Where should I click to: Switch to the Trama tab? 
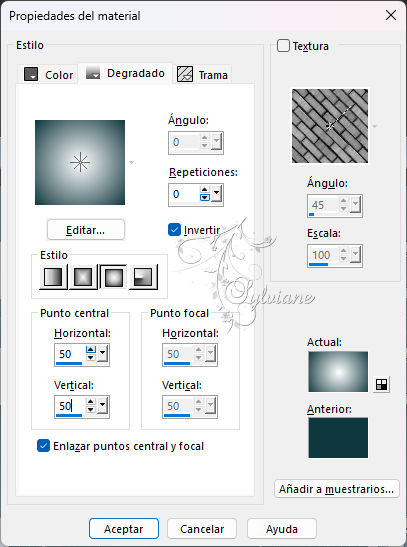[x=203, y=74]
